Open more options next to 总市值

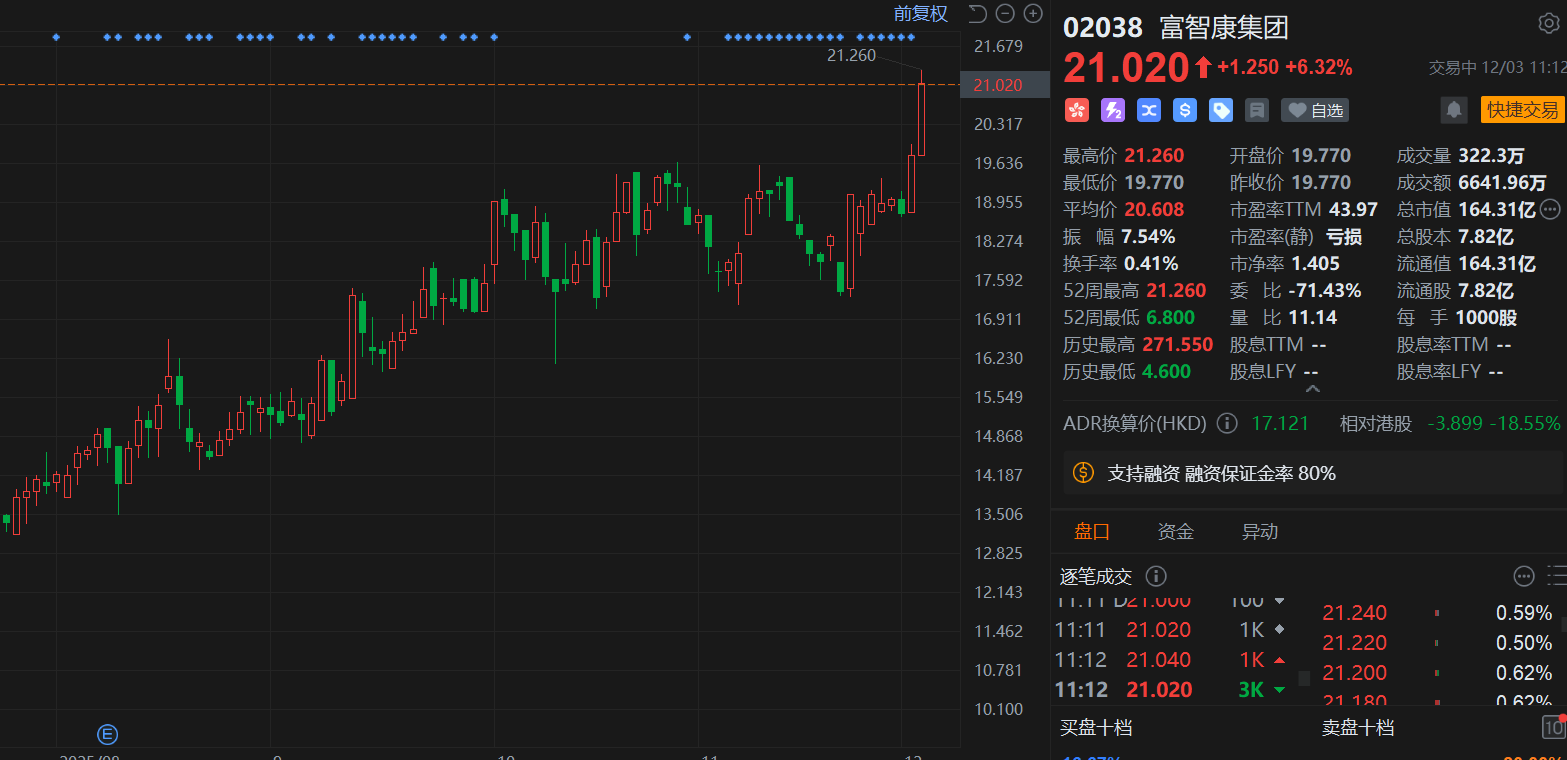[1550, 209]
